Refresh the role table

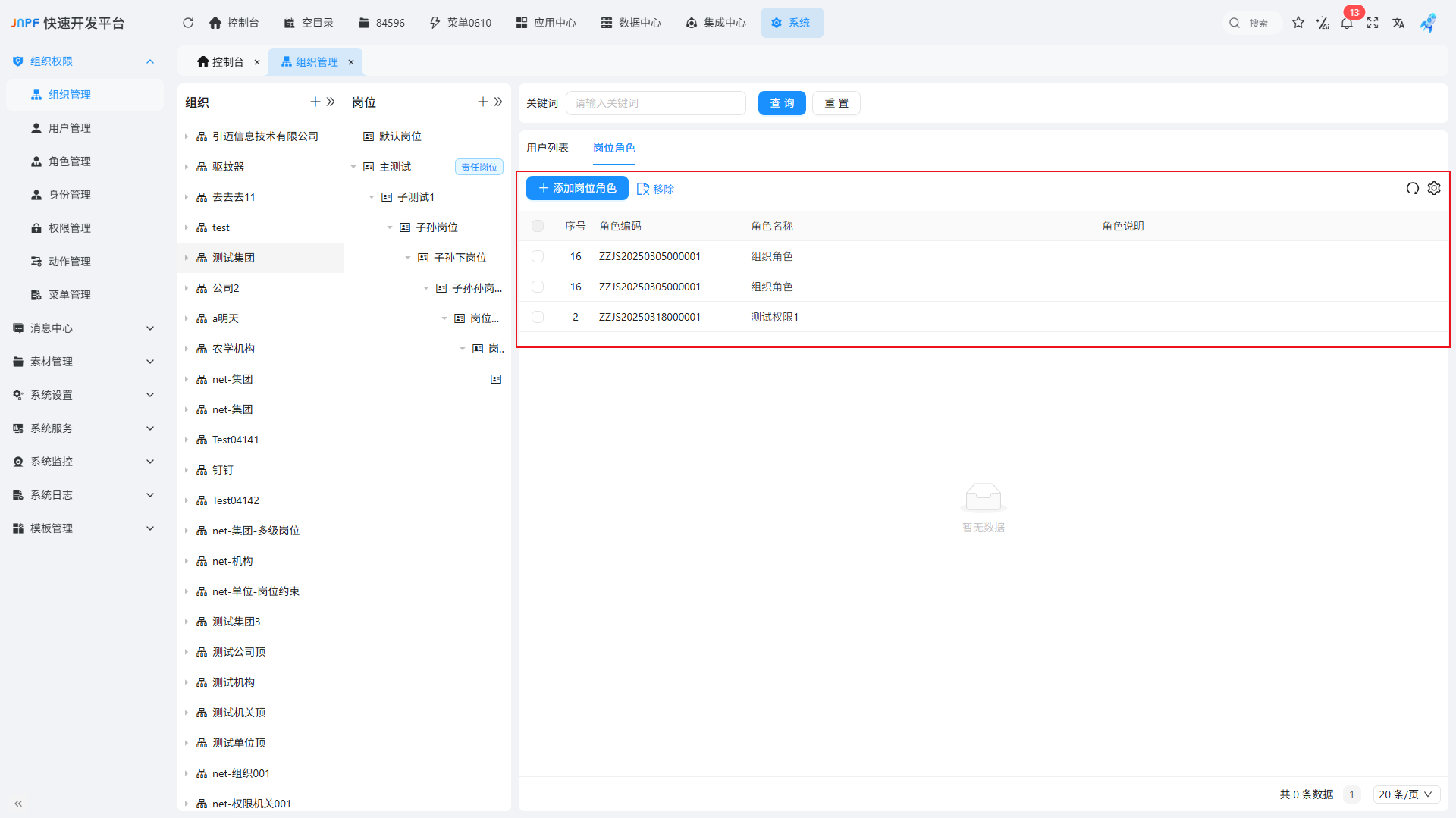(1412, 188)
